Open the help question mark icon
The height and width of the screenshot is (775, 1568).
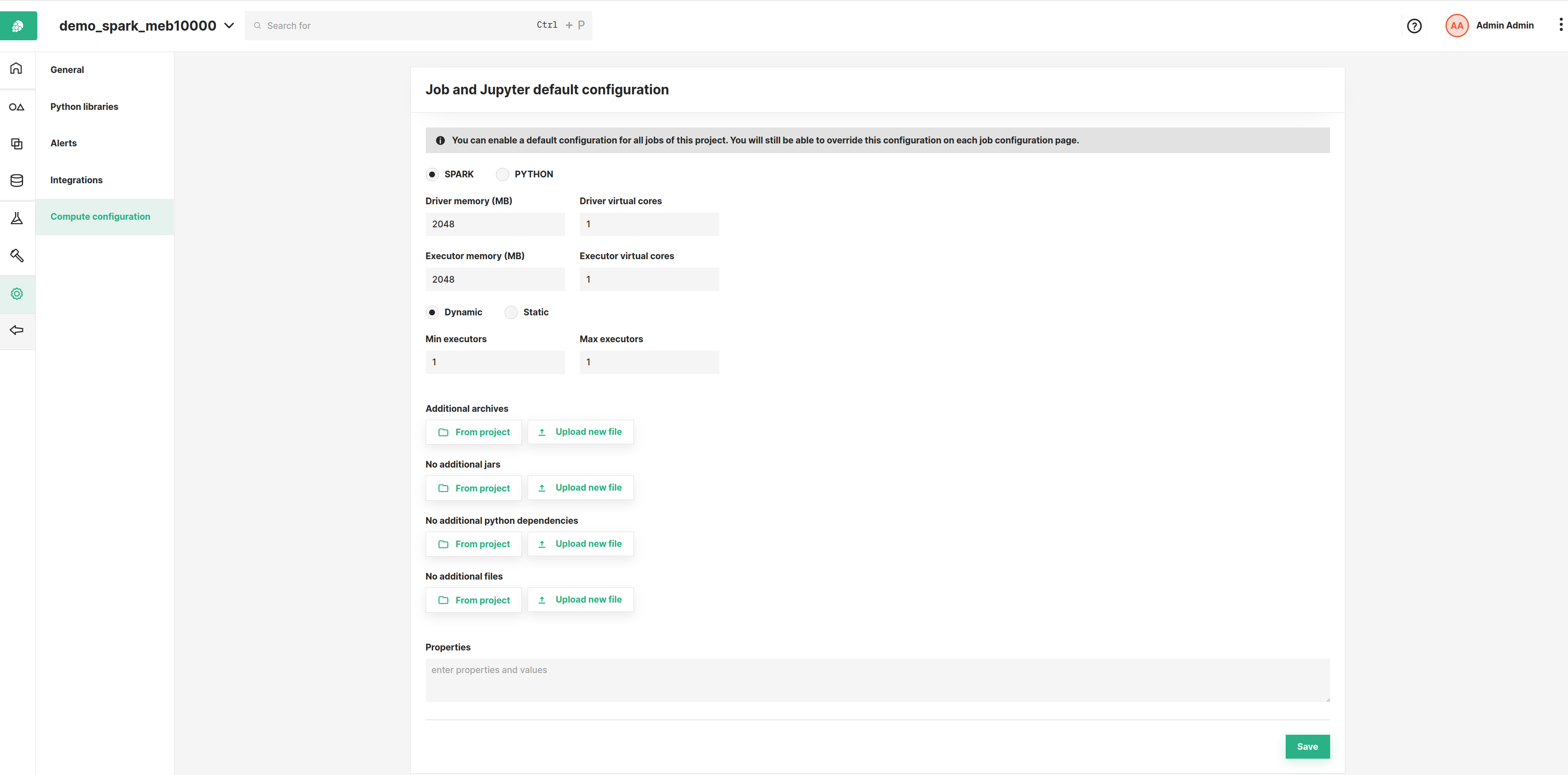click(1414, 26)
